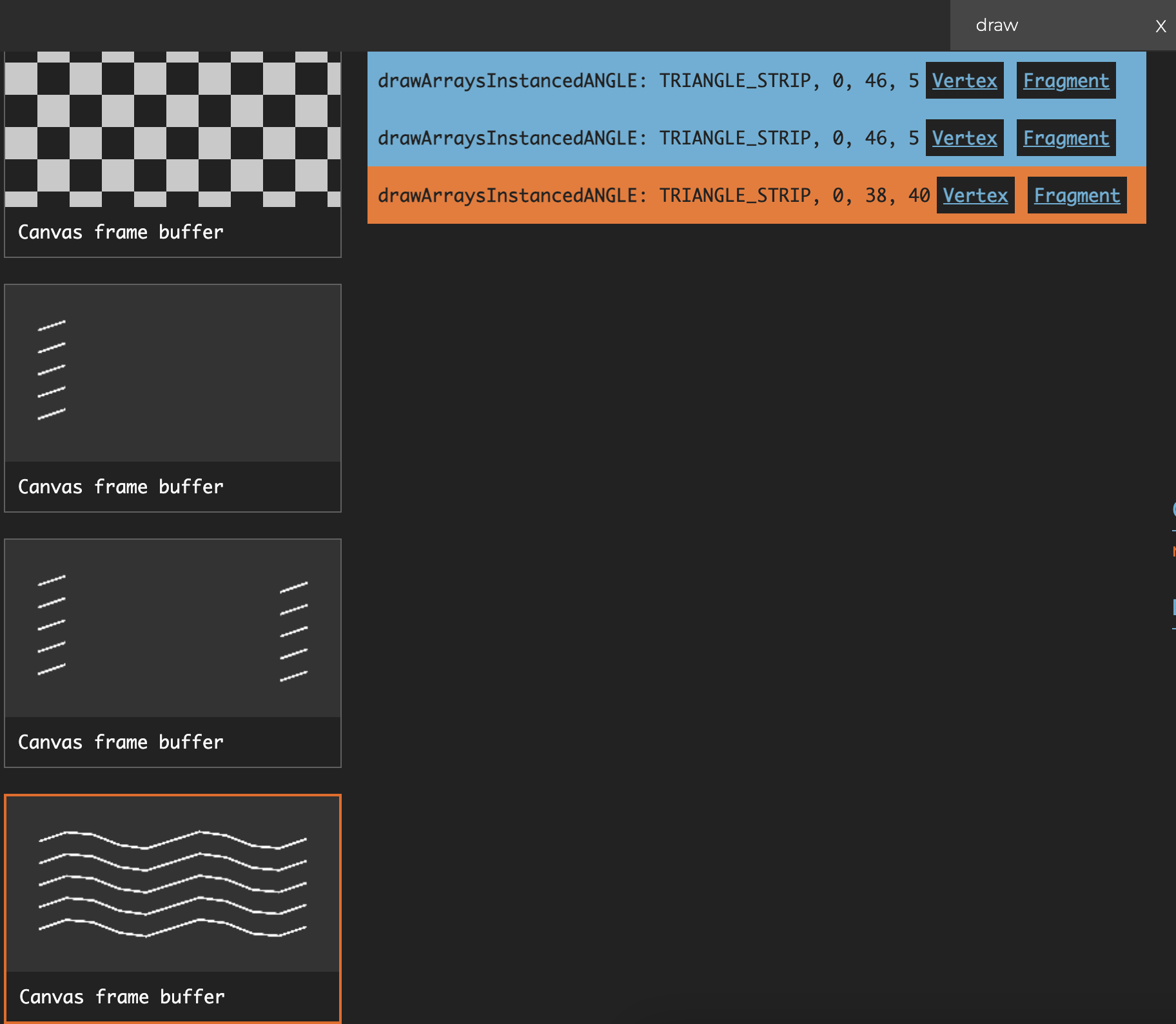Clear the search field with the X icon

(x=1161, y=26)
